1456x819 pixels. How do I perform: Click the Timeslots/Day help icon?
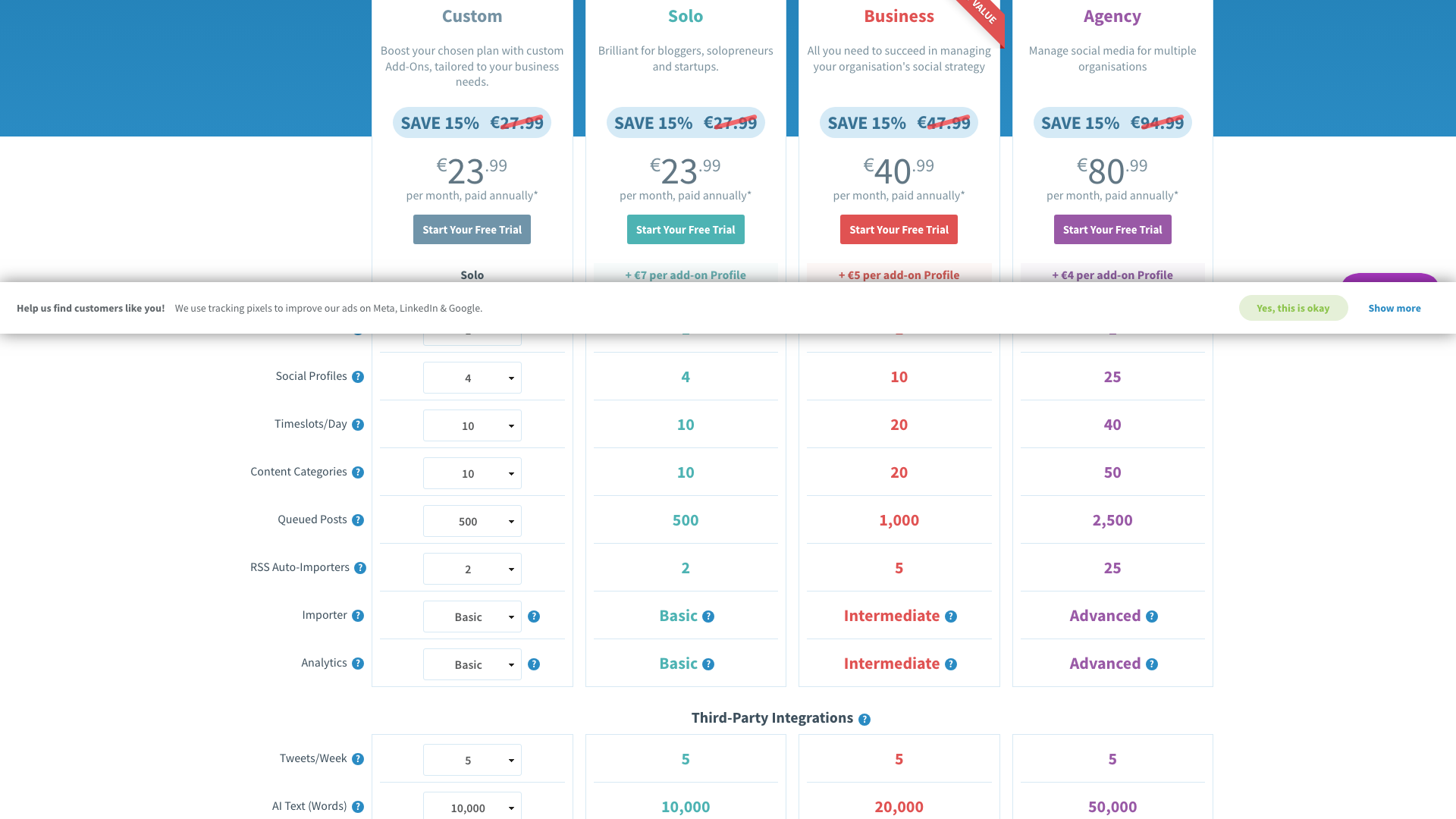[358, 425]
